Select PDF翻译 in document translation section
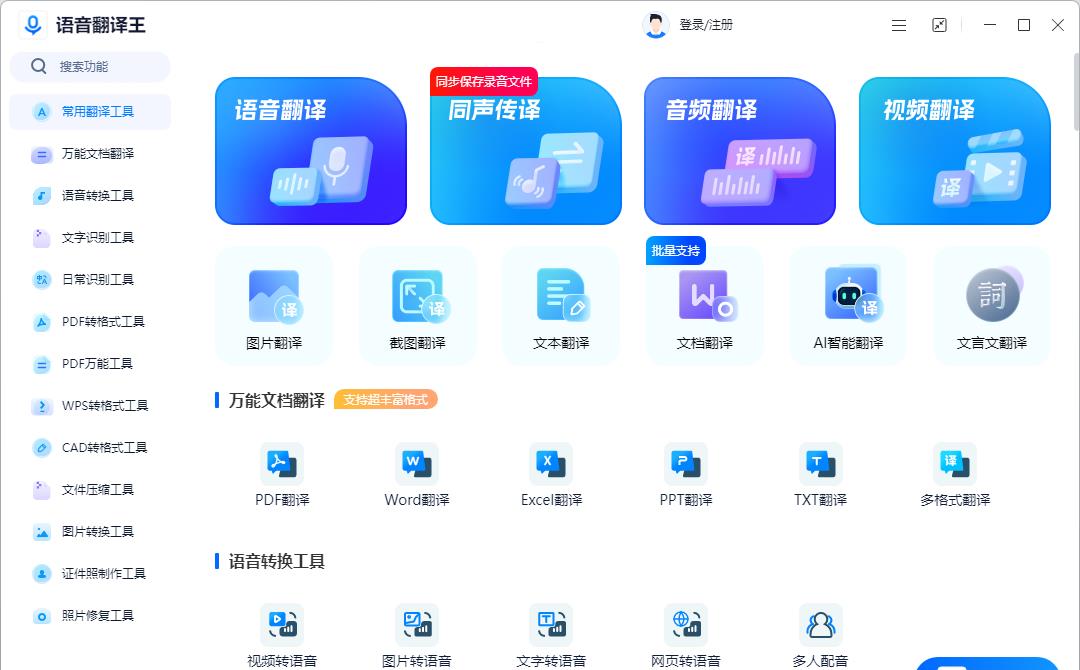This screenshot has width=1080, height=670. (x=282, y=473)
